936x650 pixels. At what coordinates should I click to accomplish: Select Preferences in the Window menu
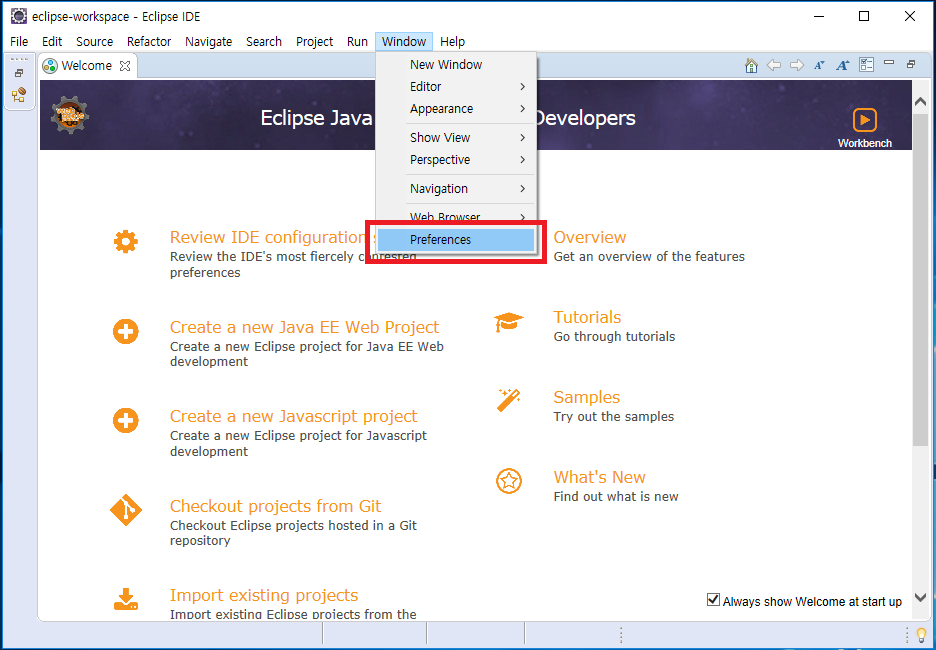(456, 239)
